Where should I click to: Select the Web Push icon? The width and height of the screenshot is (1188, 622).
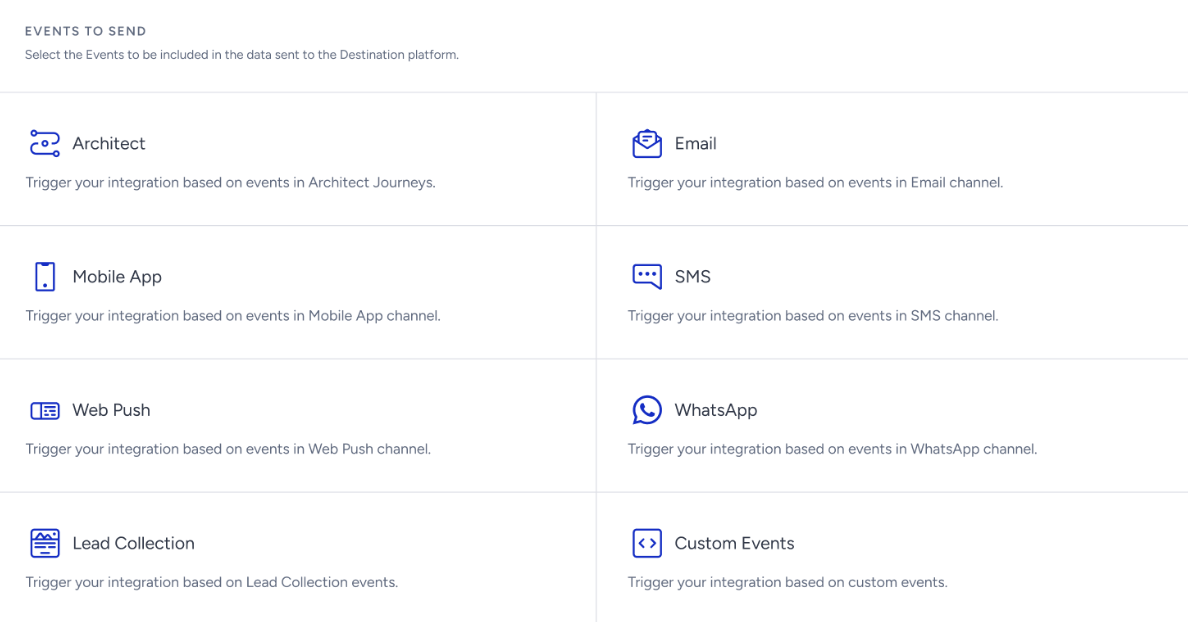pos(45,411)
